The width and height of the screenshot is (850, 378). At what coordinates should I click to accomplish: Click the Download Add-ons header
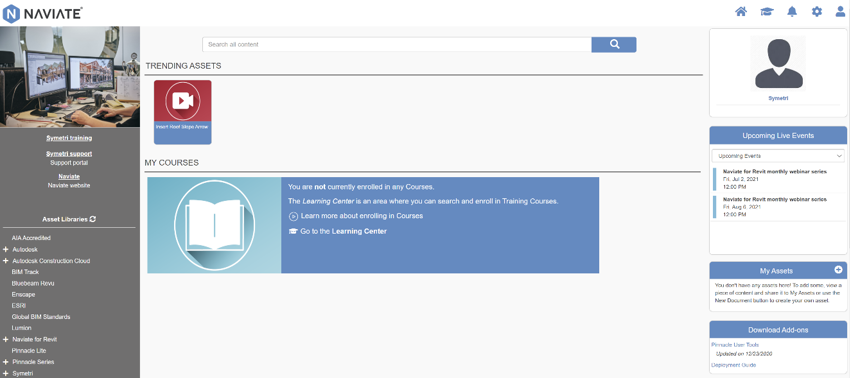click(778, 330)
